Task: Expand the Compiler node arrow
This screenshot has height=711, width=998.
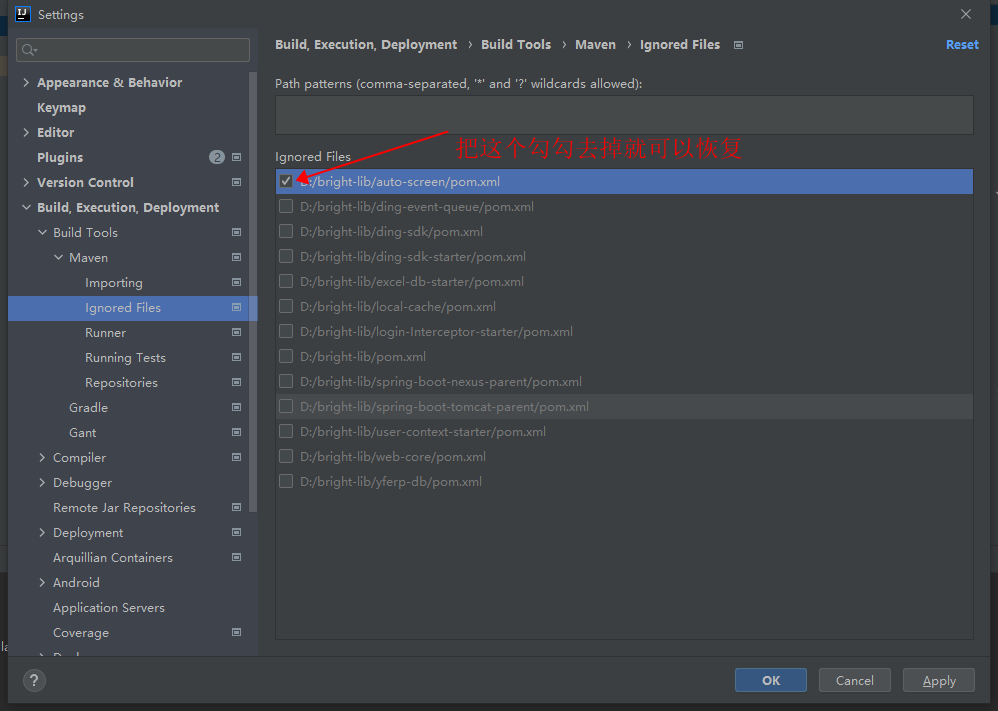Action: pyautogui.click(x=42, y=457)
